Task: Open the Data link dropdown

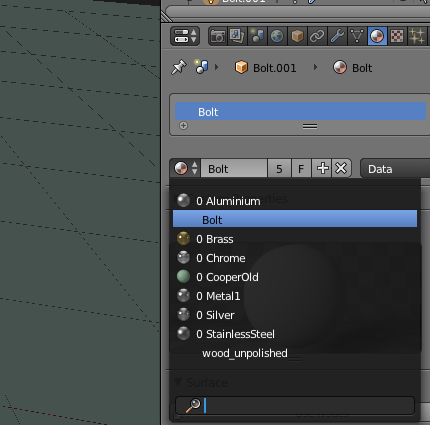Action: pos(395,169)
